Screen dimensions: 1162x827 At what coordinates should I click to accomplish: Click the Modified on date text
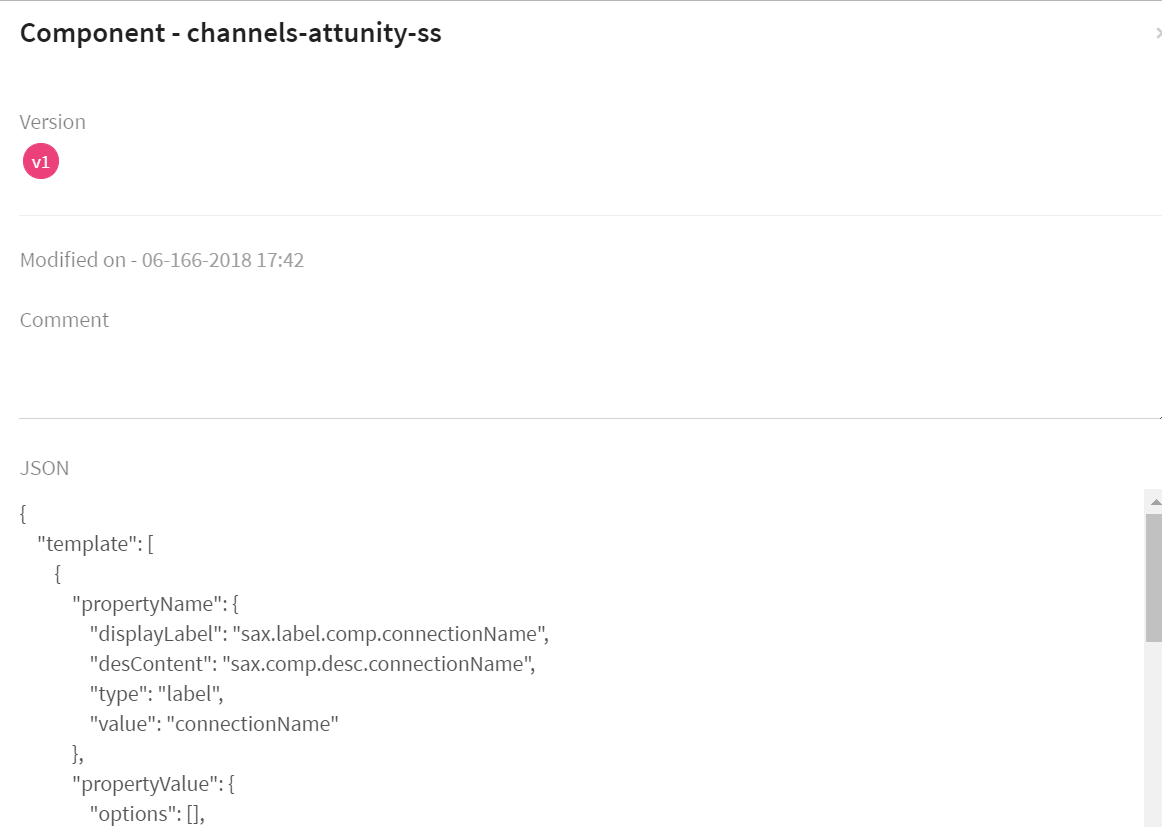[x=162, y=261]
